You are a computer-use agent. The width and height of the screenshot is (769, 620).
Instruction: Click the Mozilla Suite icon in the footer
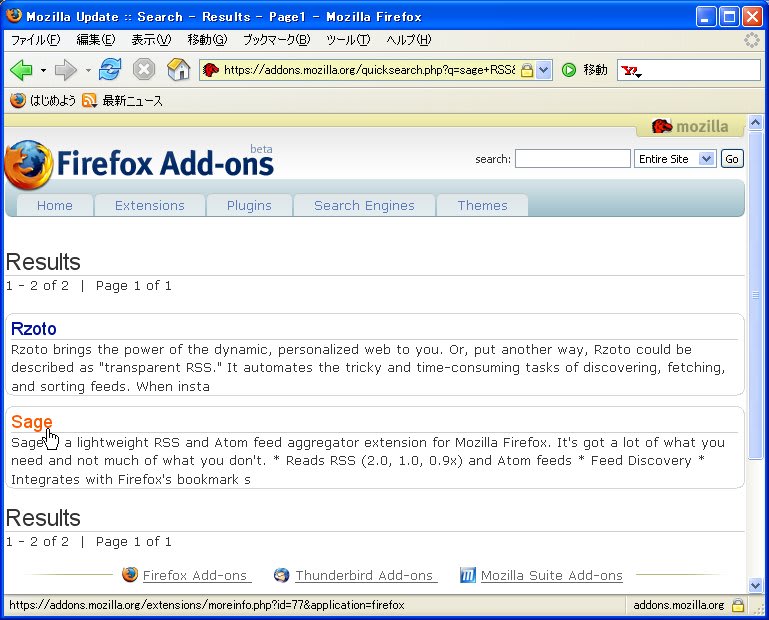click(468, 575)
